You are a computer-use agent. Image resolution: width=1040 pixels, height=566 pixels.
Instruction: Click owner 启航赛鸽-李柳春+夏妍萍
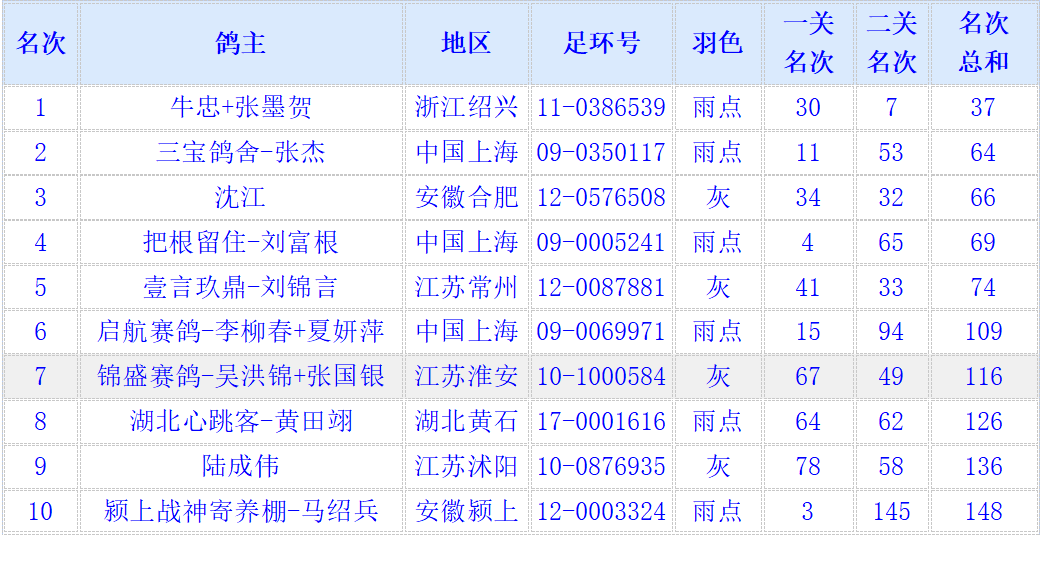coord(241,331)
